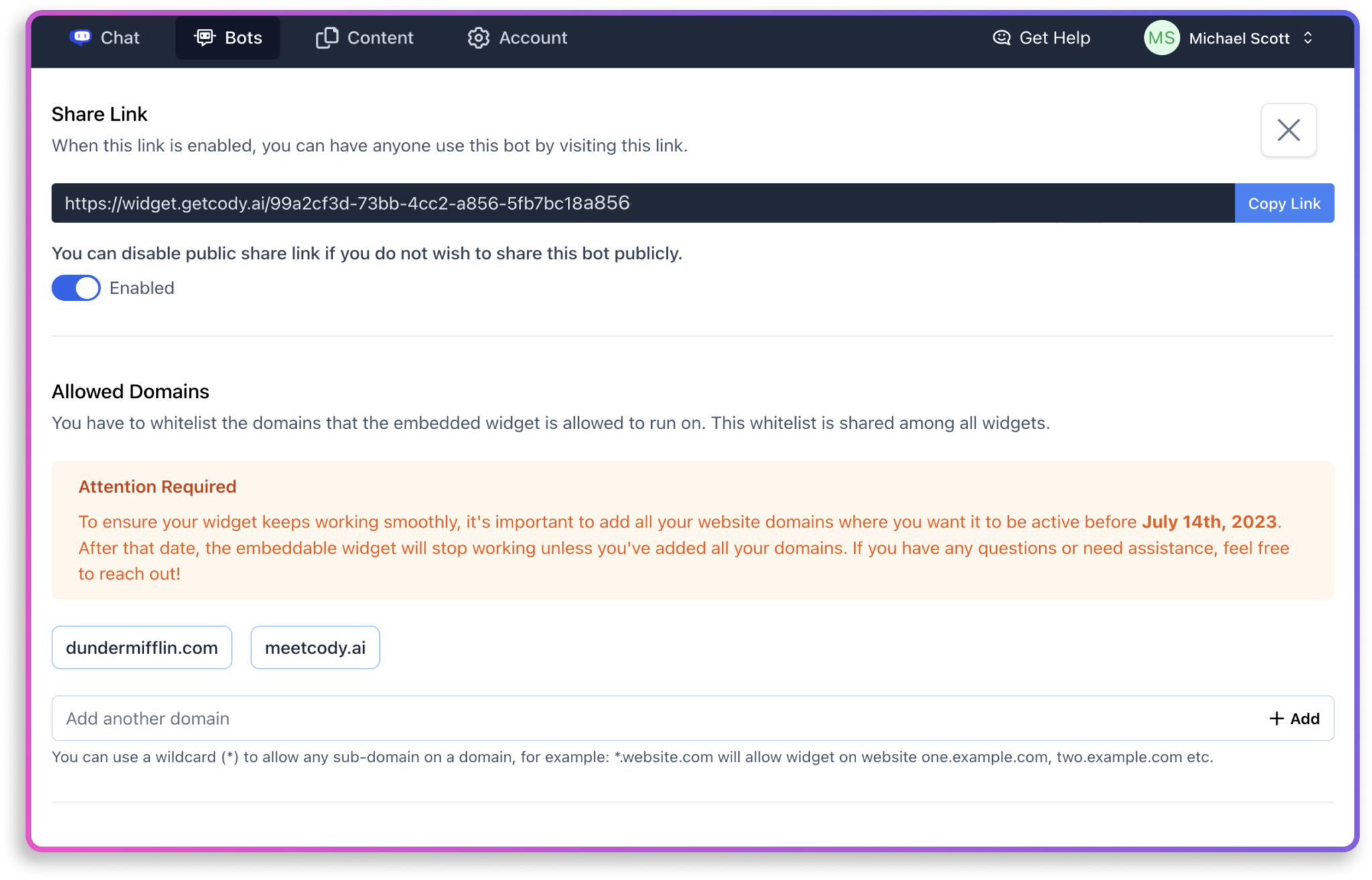
Task: Disable the public share link toggle
Action: click(x=76, y=288)
